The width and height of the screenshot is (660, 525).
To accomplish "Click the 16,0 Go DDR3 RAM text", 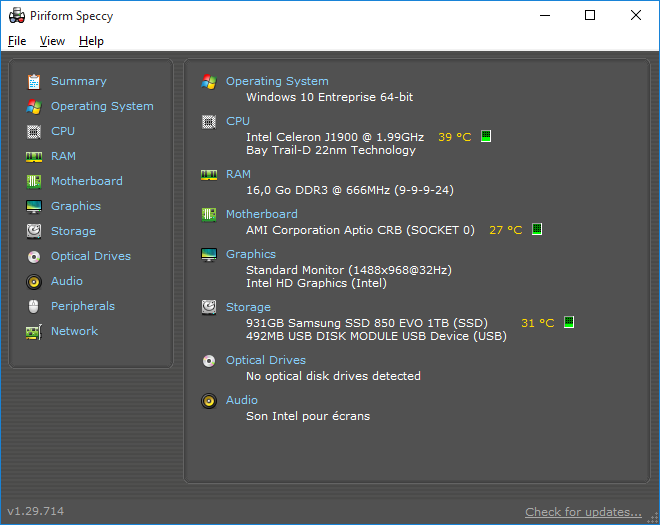I will tap(350, 190).
